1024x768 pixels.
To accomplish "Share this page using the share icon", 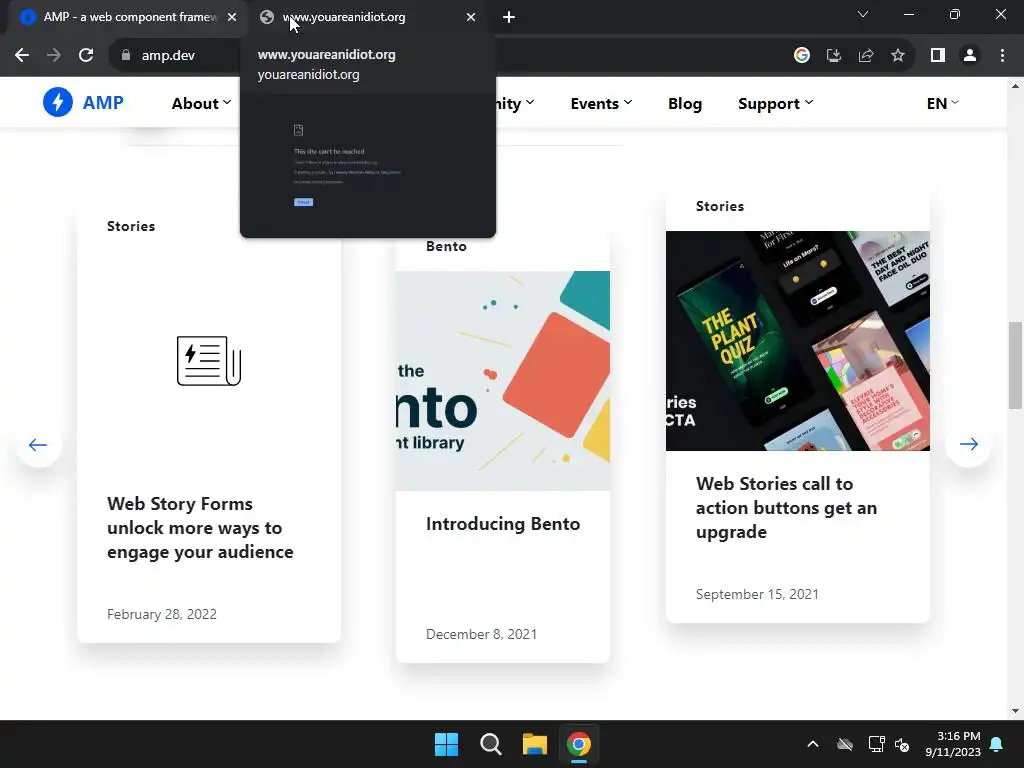I will (x=866, y=56).
